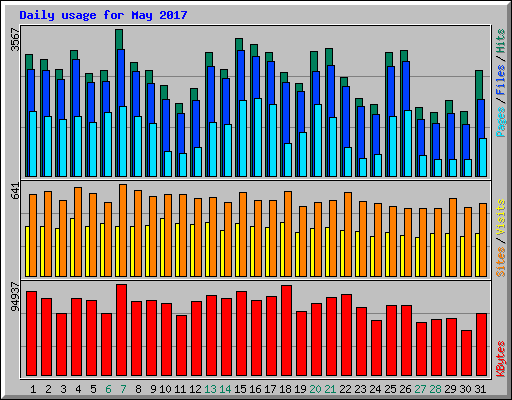Select green weekend day label 28

click(435, 389)
